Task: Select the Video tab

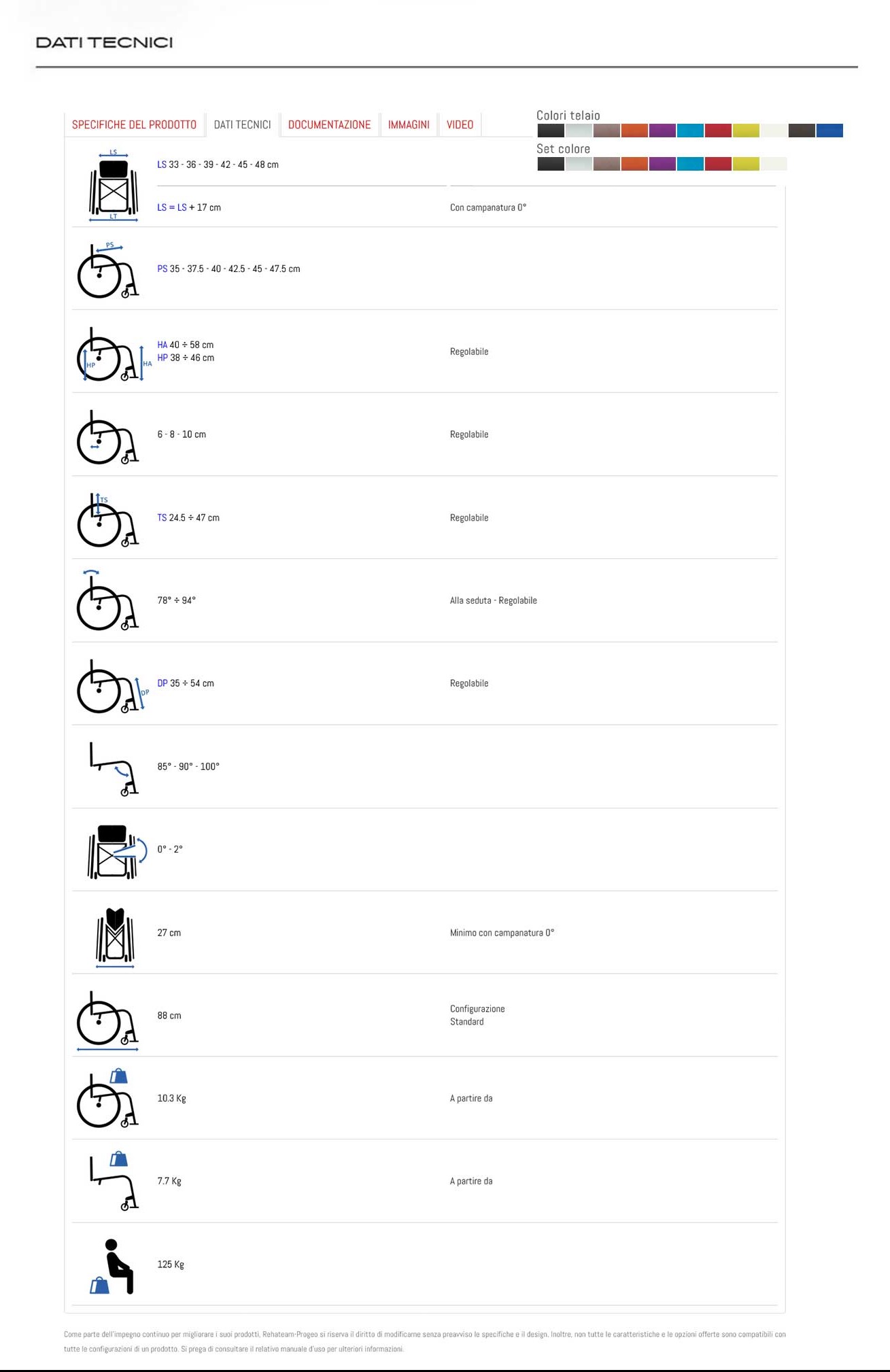Action: click(460, 125)
